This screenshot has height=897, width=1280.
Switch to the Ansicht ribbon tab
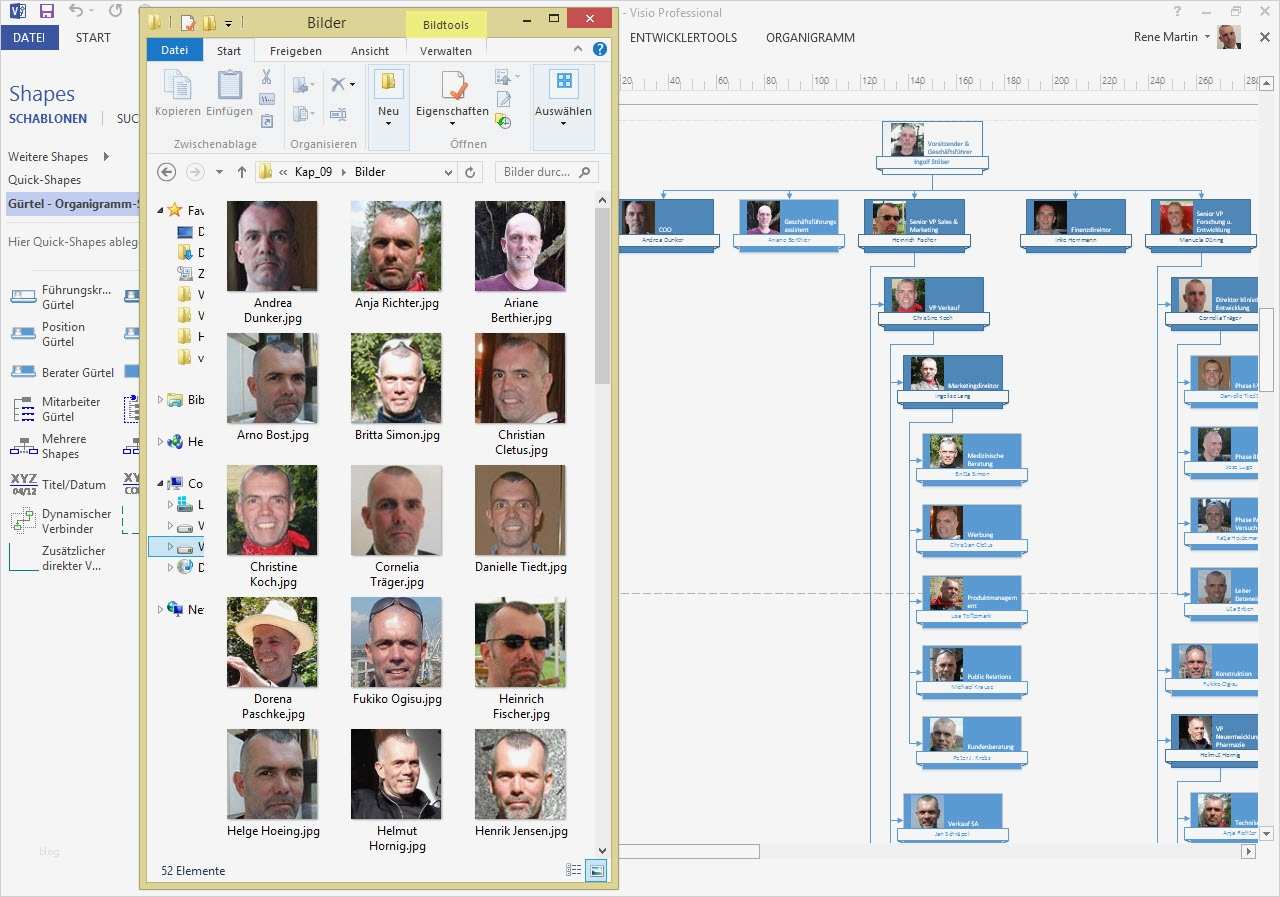click(369, 49)
